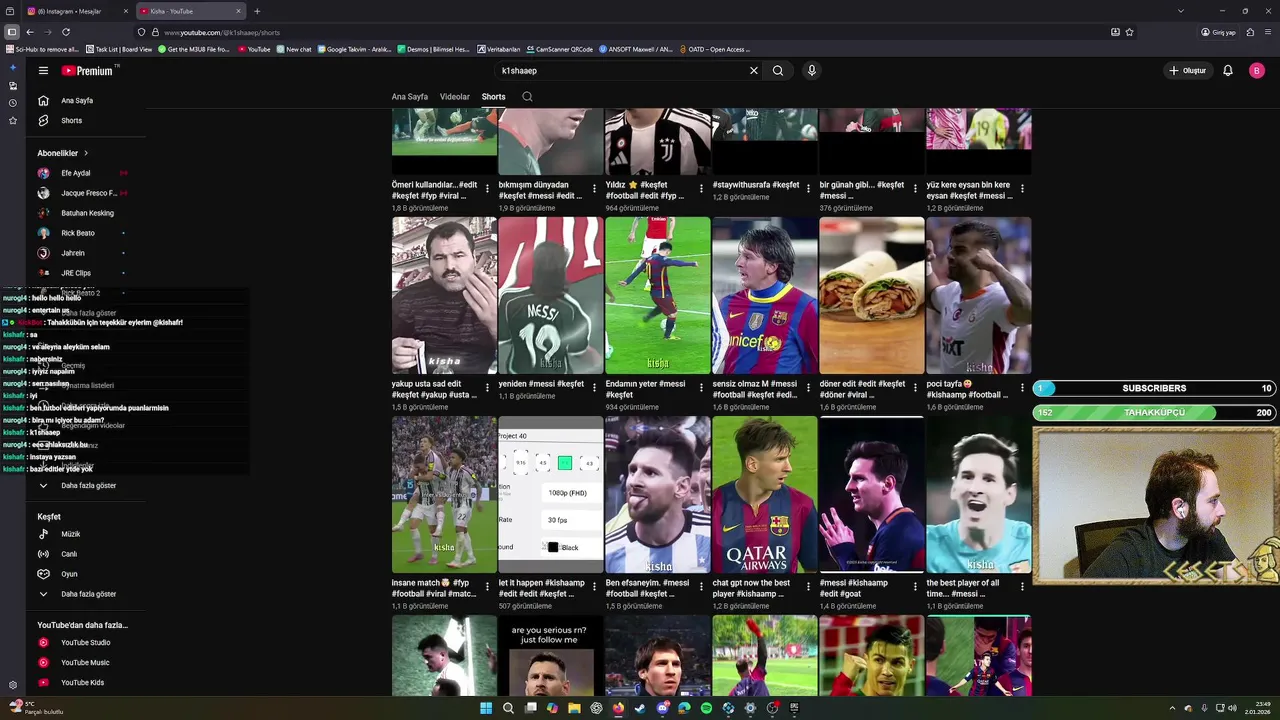Open the YouTube hamburger guide menu
The height and width of the screenshot is (720, 1280).
point(43,71)
